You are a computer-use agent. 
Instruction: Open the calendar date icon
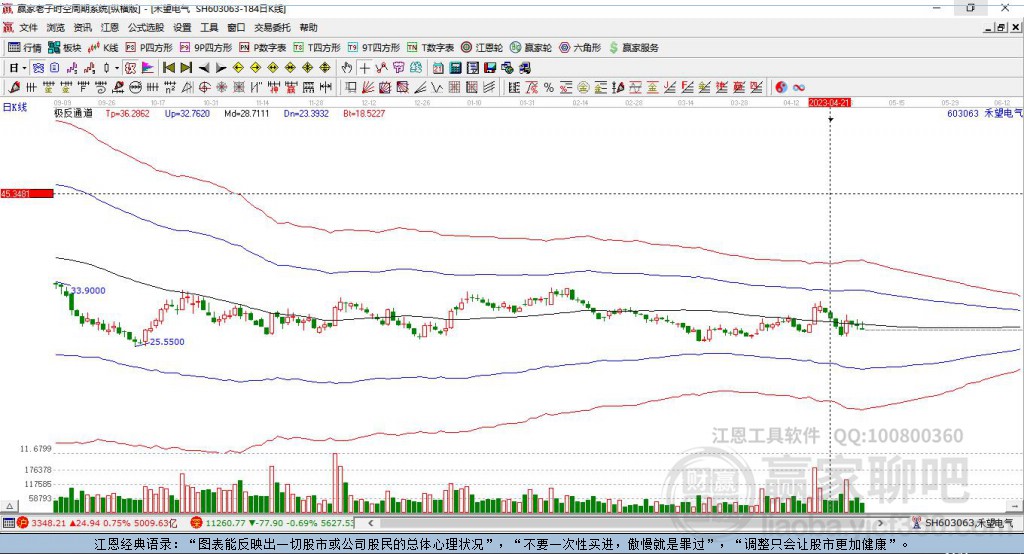coord(438,68)
